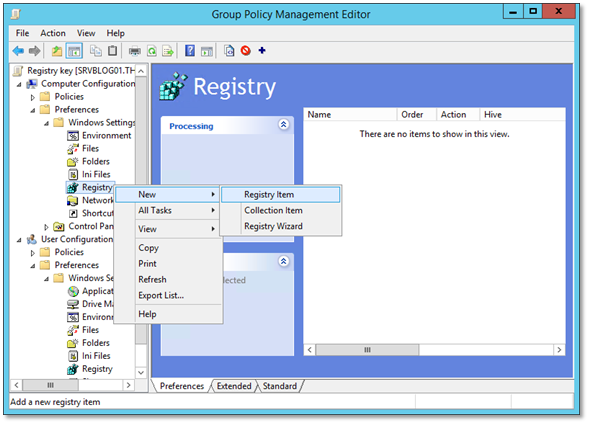Open the Help question mark toolbar icon
The height and width of the screenshot is (424, 589).
point(190,50)
